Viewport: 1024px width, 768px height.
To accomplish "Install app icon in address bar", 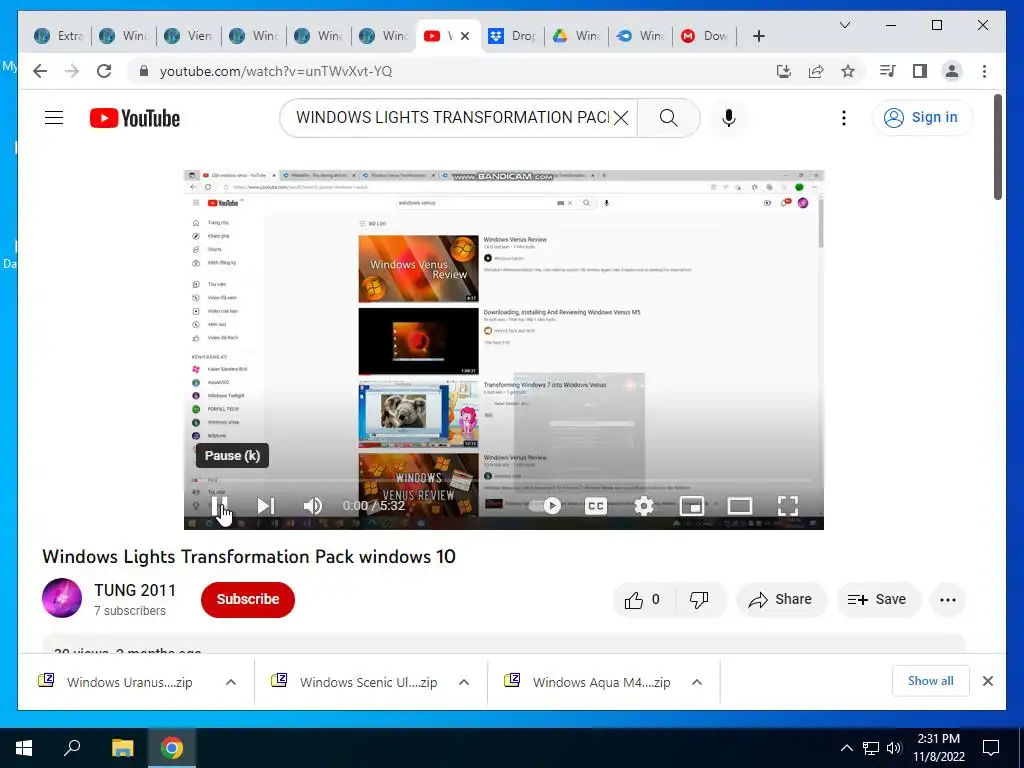I will (x=784, y=71).
